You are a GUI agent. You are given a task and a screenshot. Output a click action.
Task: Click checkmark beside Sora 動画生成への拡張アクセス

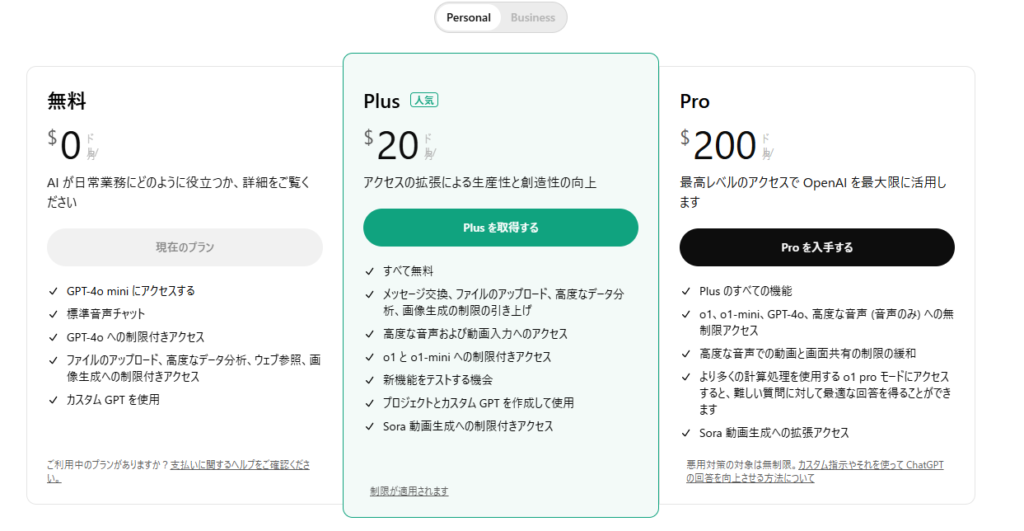tap(686, 433)
